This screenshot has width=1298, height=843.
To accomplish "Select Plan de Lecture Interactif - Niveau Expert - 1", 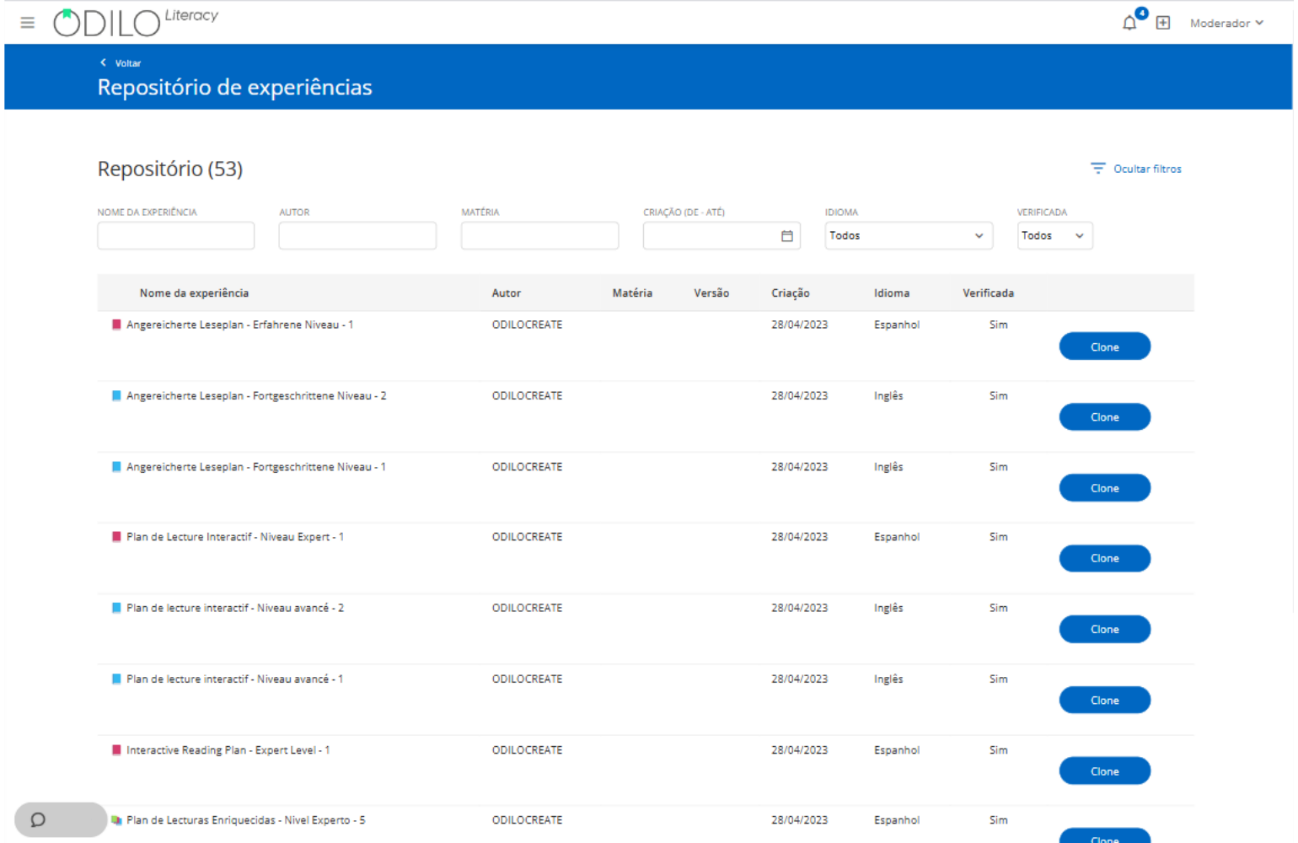I will coord(235,537).
